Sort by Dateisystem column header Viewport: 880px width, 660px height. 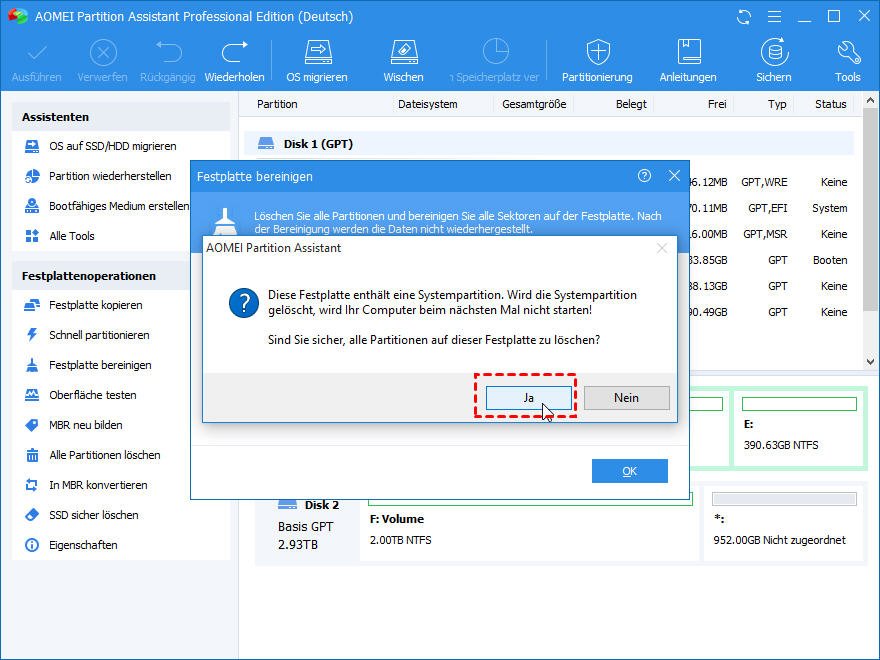[428, 104]
